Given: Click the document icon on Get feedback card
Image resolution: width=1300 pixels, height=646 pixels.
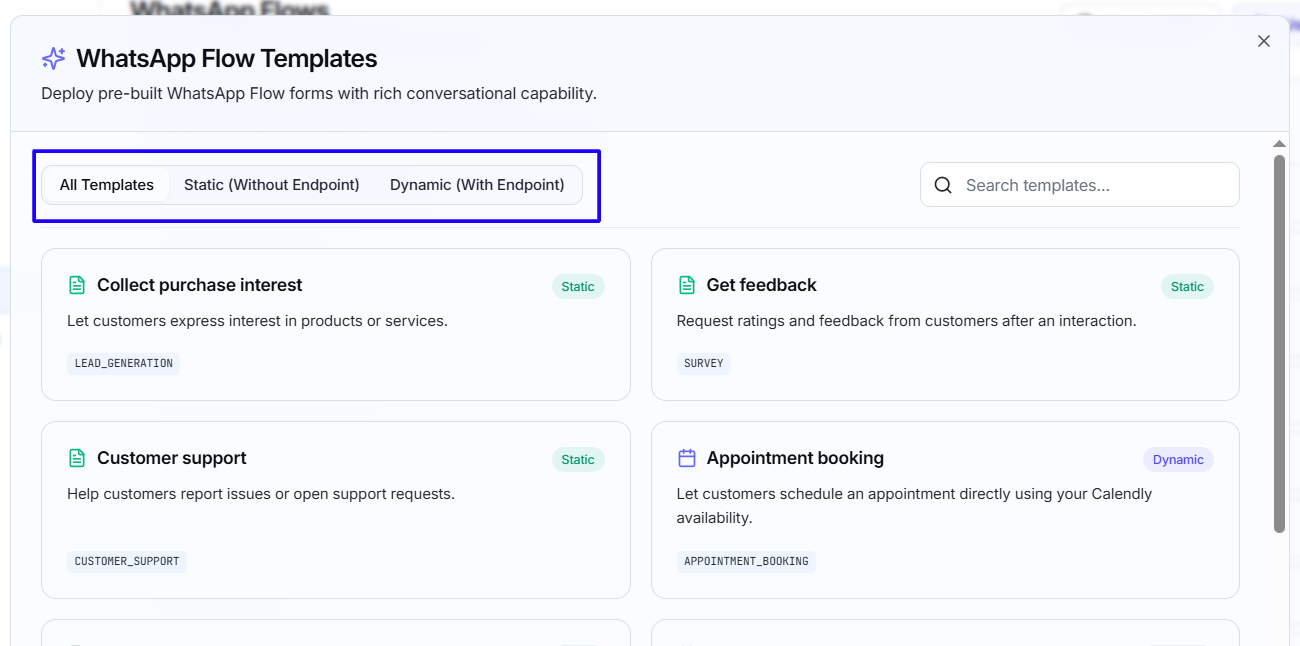Looking at the screenshot, I should pos(687,285).
